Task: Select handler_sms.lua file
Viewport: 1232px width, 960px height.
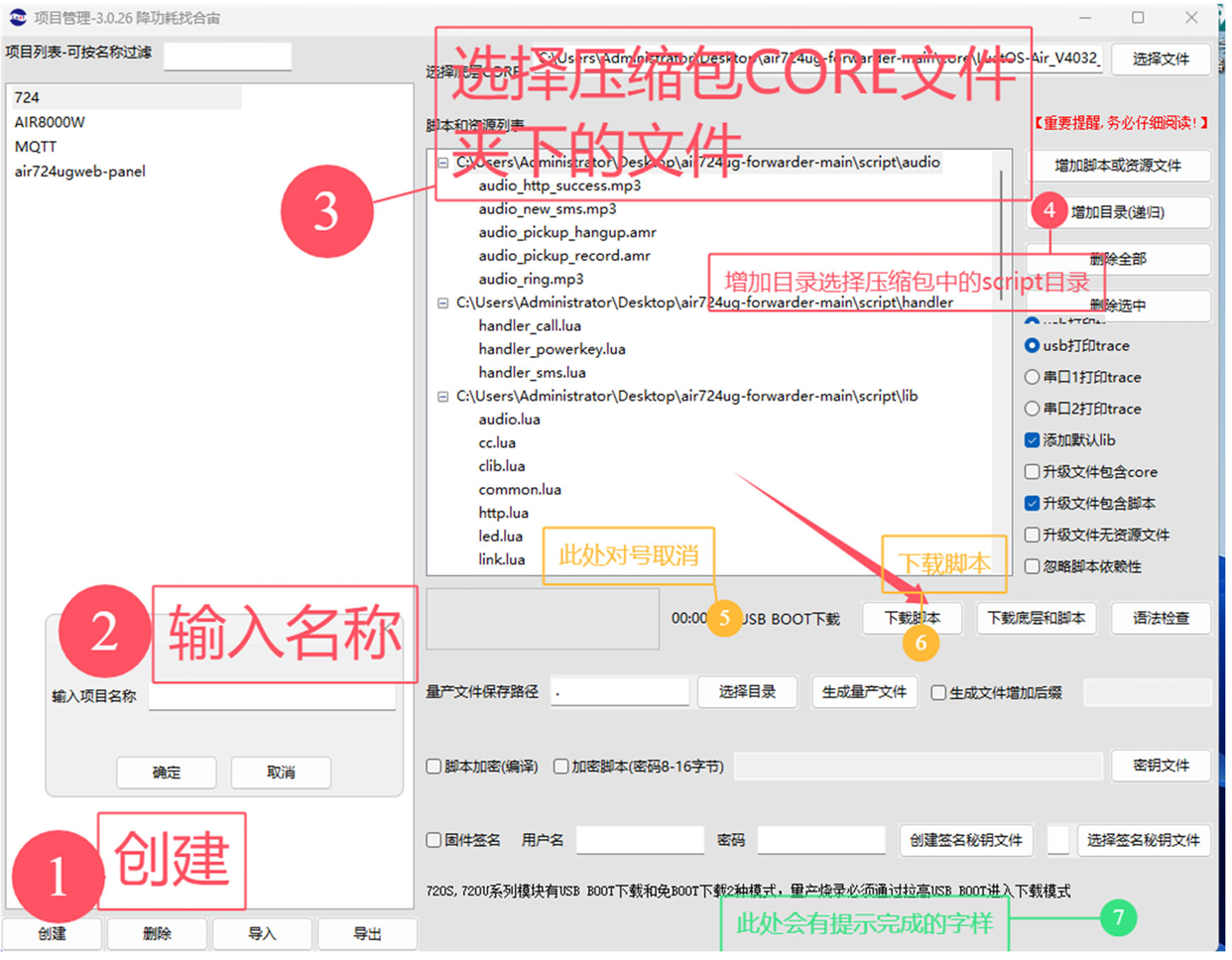Action: pyautogui.click(x=532, y=372)
